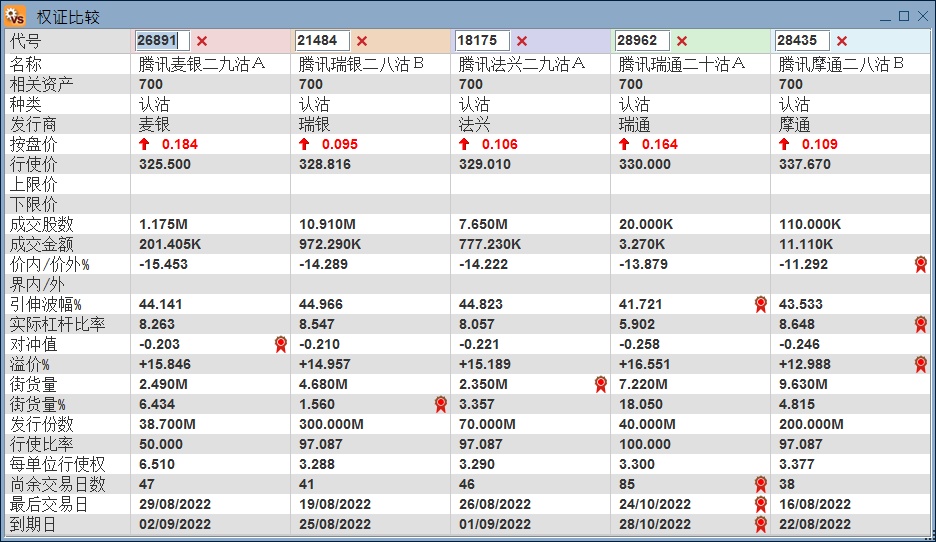Click the issuer cell 法兴
The height and width of the screenshot is (542, 936).
click(475, 124)
